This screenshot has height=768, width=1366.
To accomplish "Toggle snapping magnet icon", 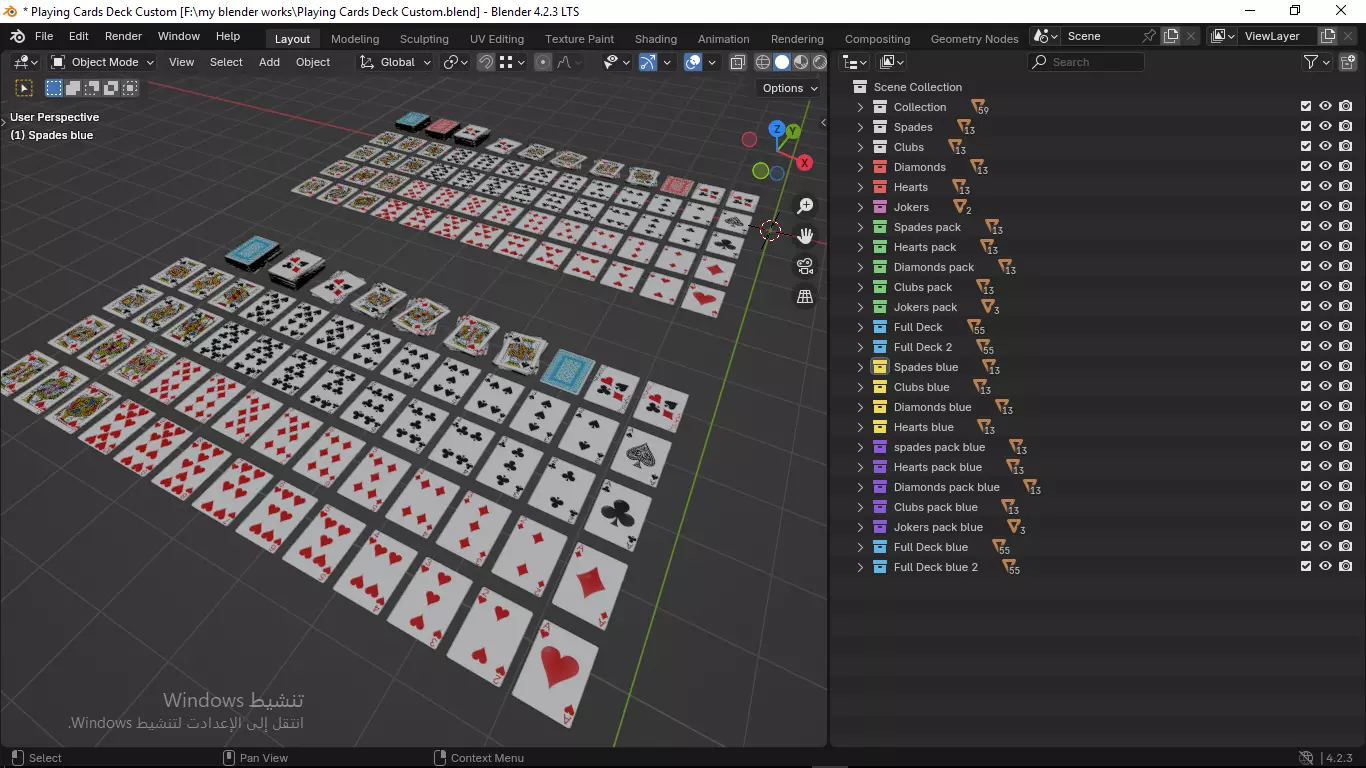I will (486, 62).
